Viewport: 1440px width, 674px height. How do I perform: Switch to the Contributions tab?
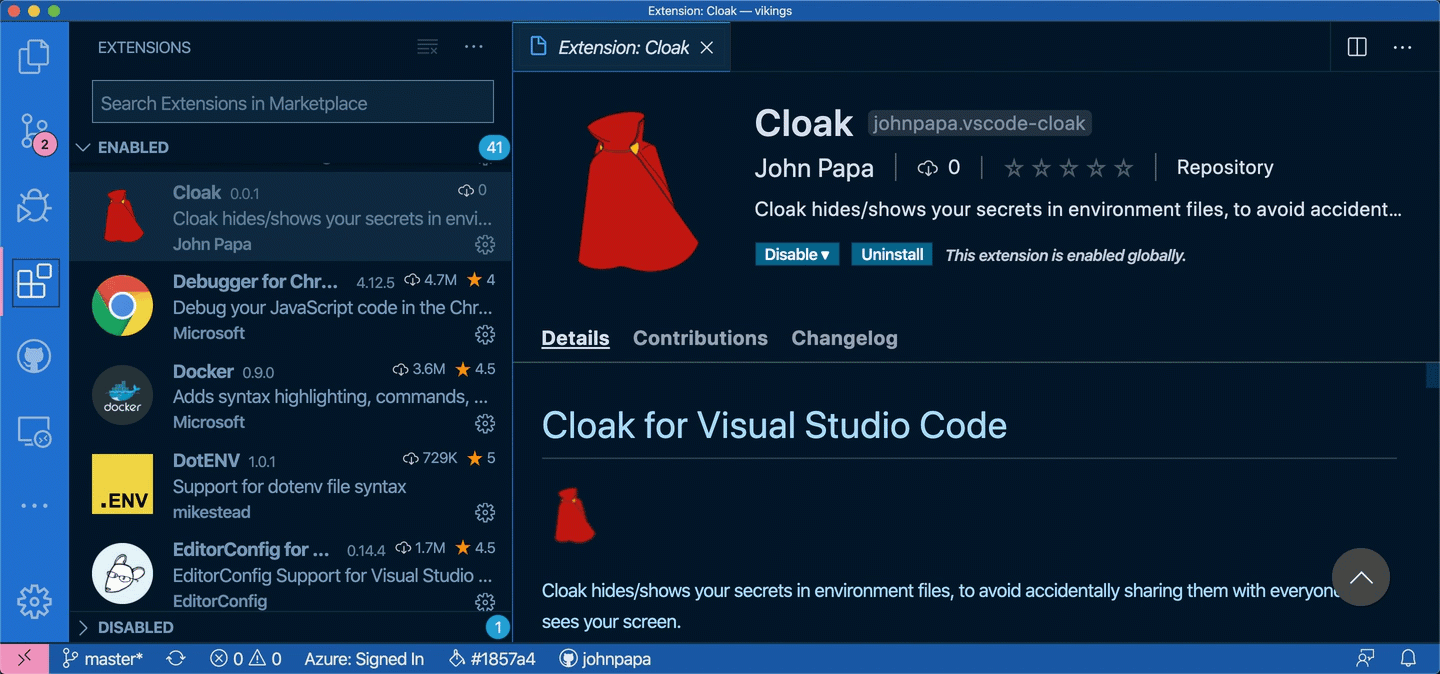click(700, 338)
